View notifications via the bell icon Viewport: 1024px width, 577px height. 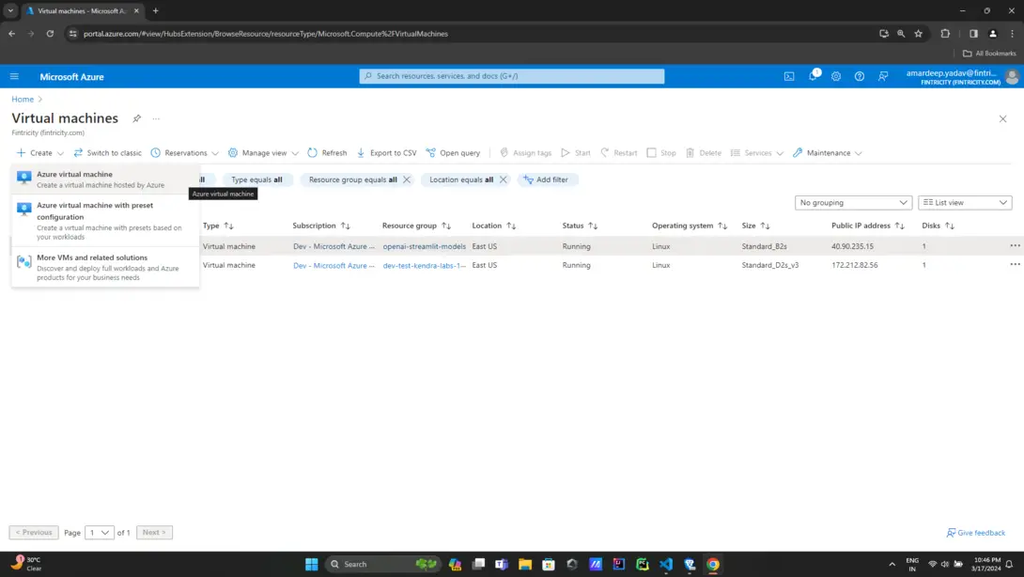coord(813,76)
